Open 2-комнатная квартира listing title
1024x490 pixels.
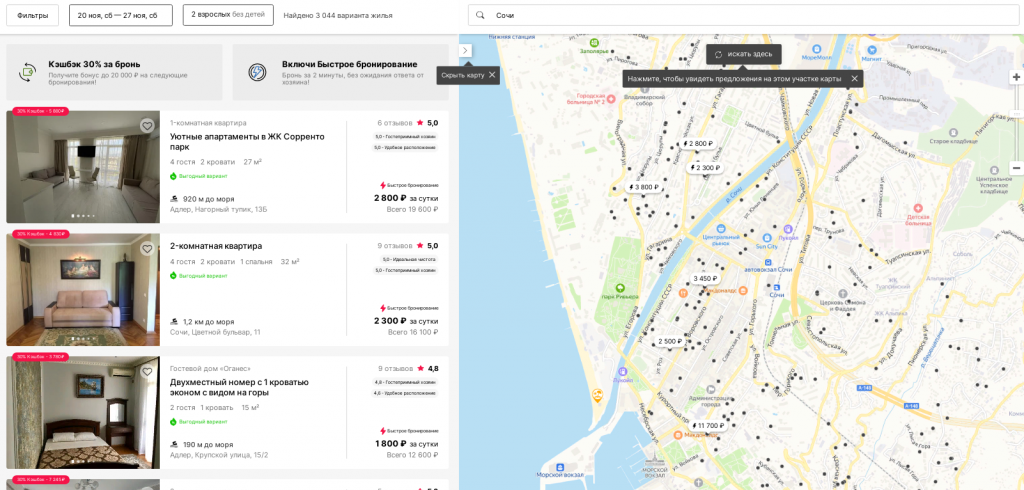click(216, 246)
